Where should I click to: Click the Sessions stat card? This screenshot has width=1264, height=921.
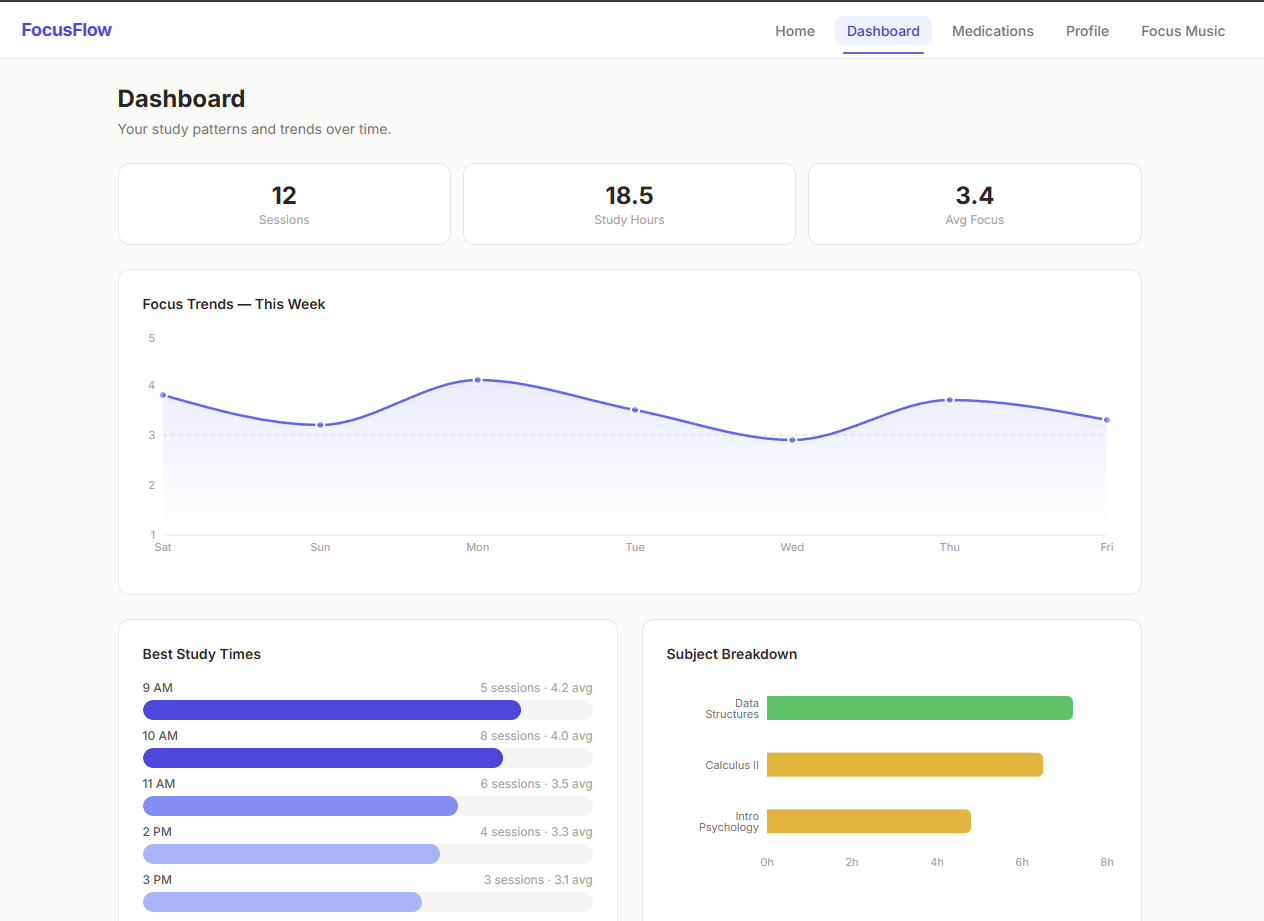pos(284,204)
